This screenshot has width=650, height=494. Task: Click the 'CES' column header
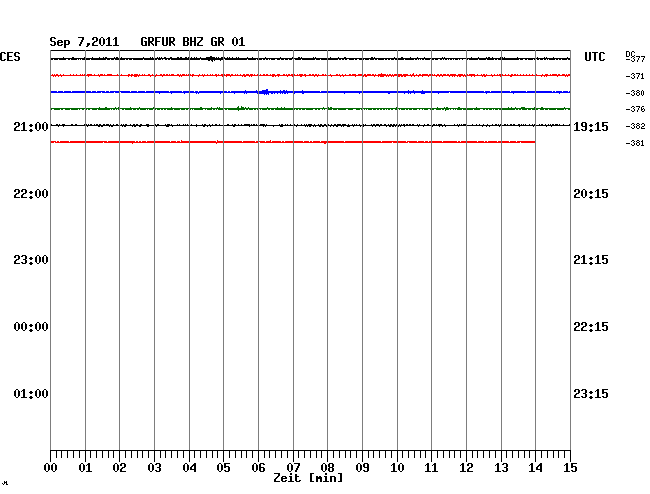[x=10, y=57]
